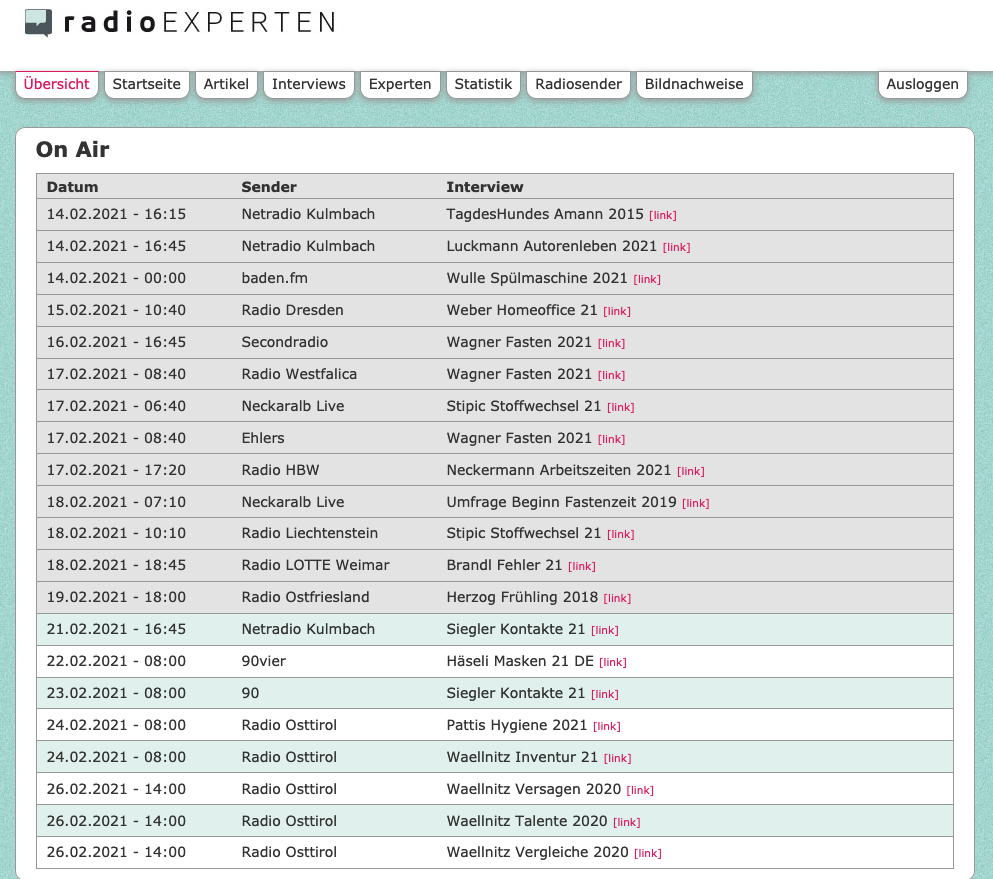Select the Radio Liechtenstein sender cell
Image resolution: width=993 pixels, height=879 pixels.
(x=309, y=533)
